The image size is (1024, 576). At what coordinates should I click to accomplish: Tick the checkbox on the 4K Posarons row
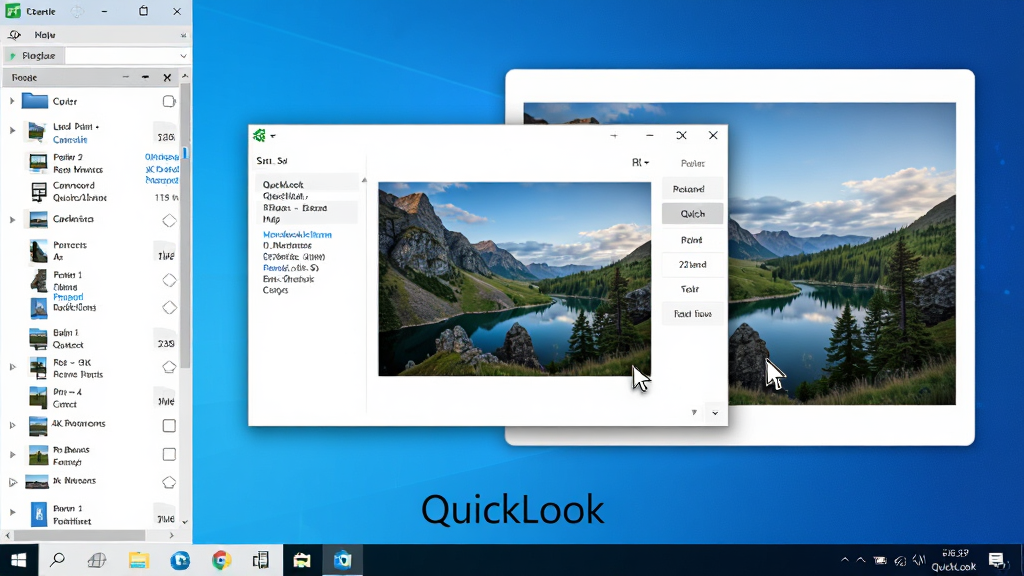click(x=169, y=426)
